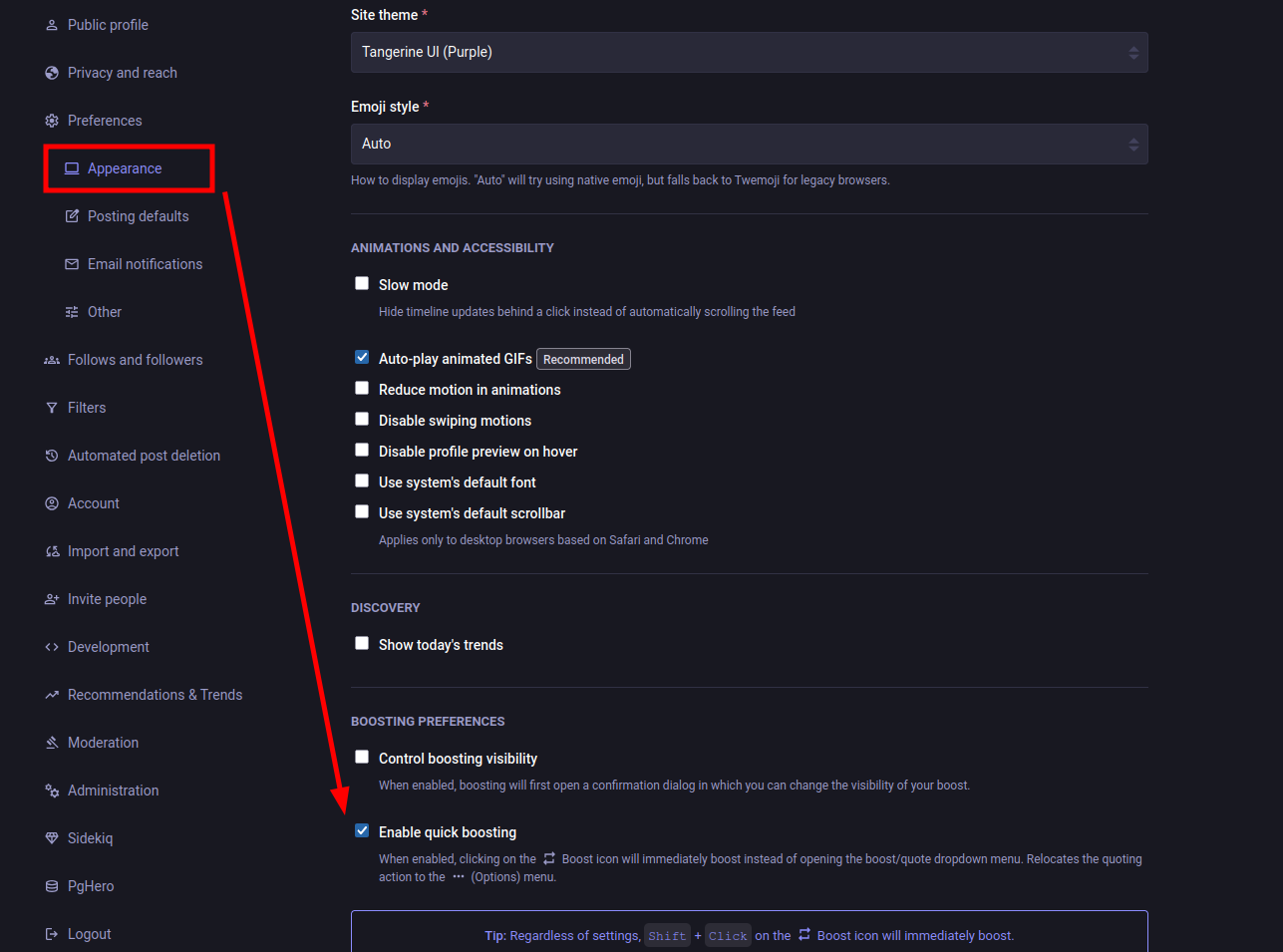Open the Emoji style dropdown

[x=749, y=145]
